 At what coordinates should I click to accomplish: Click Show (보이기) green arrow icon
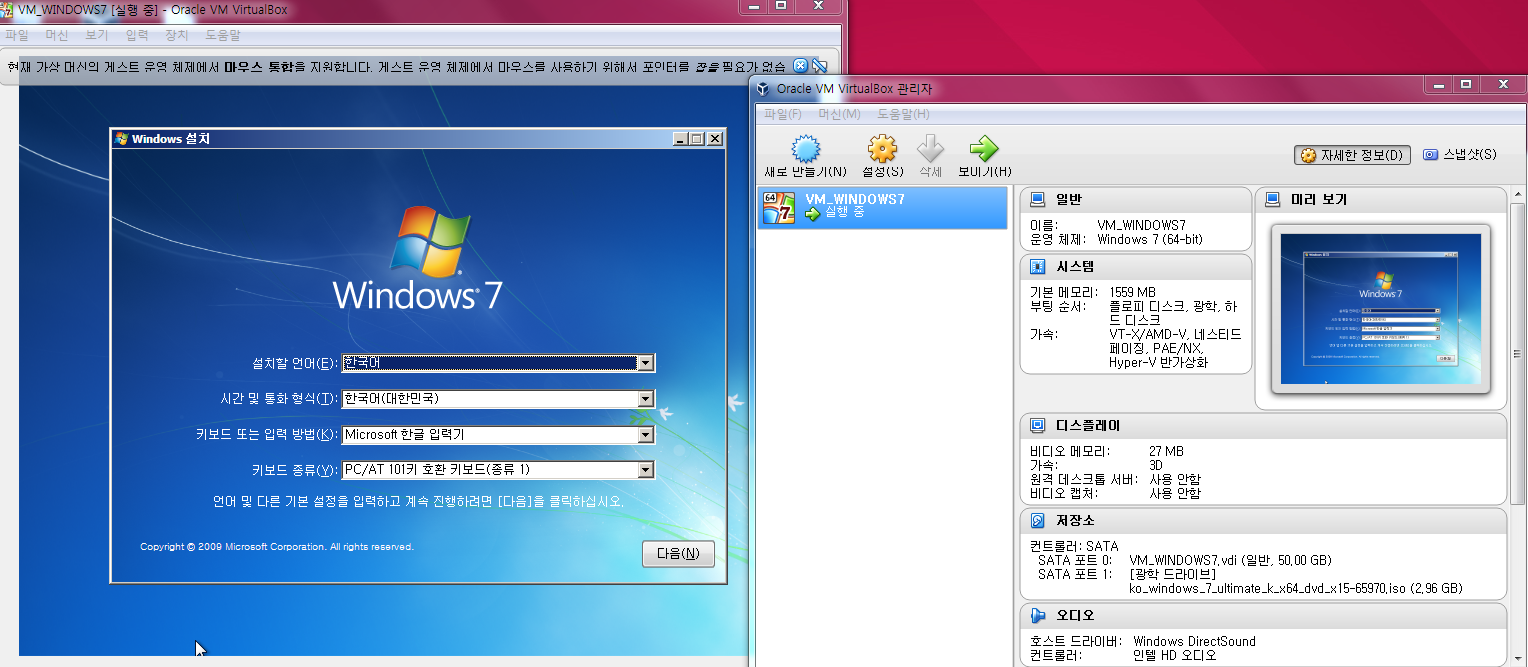[984, 150]
